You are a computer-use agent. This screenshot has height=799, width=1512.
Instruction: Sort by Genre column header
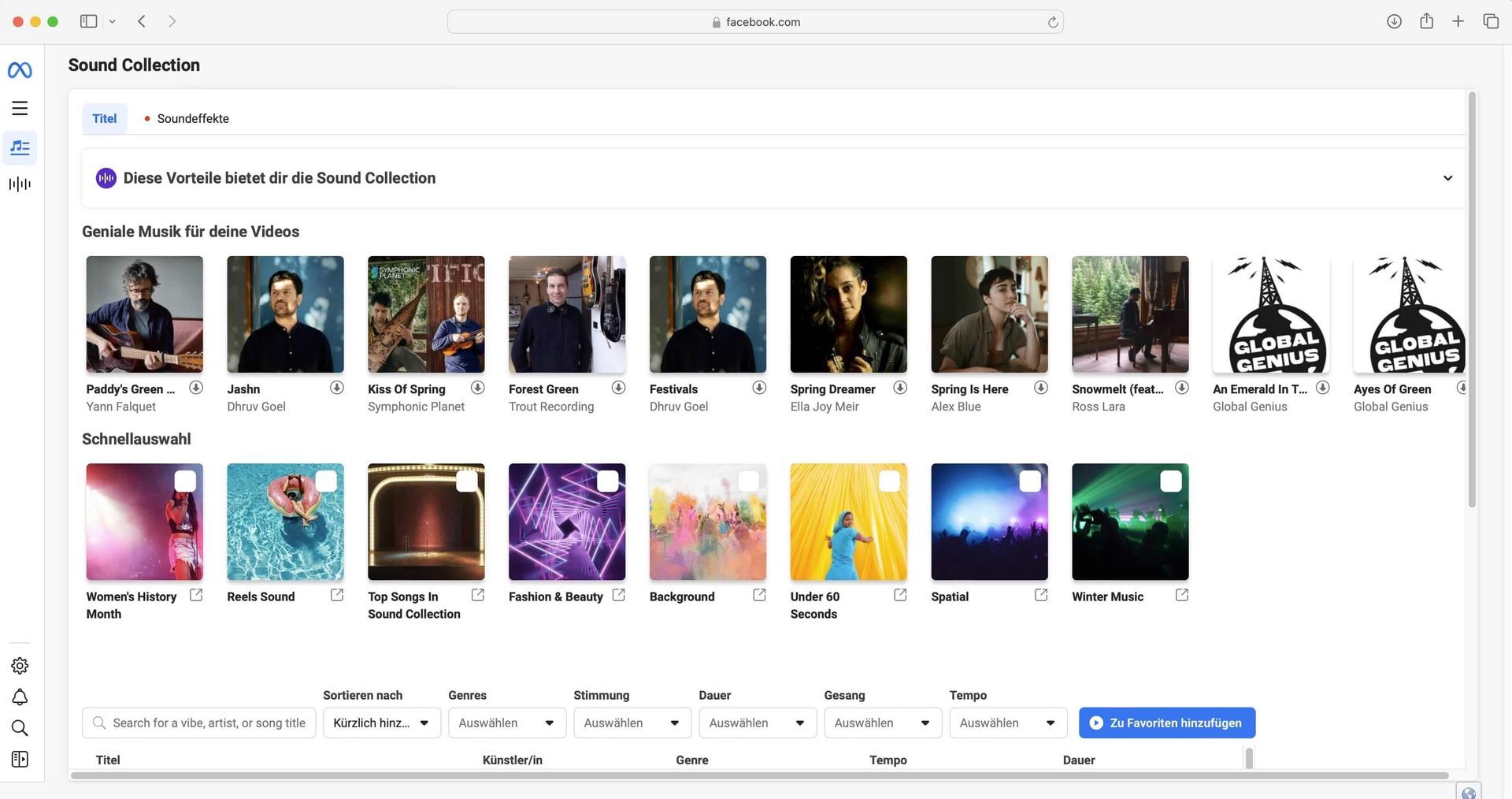[x=692, y=760]
